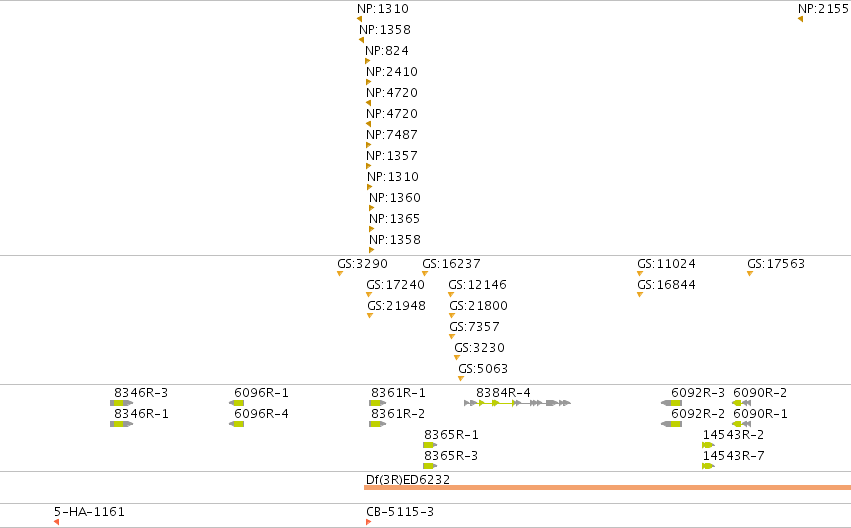The image size is (851, 528).
Task: Click the NP:824 insertion triangle marker
Action: point(367,61)
